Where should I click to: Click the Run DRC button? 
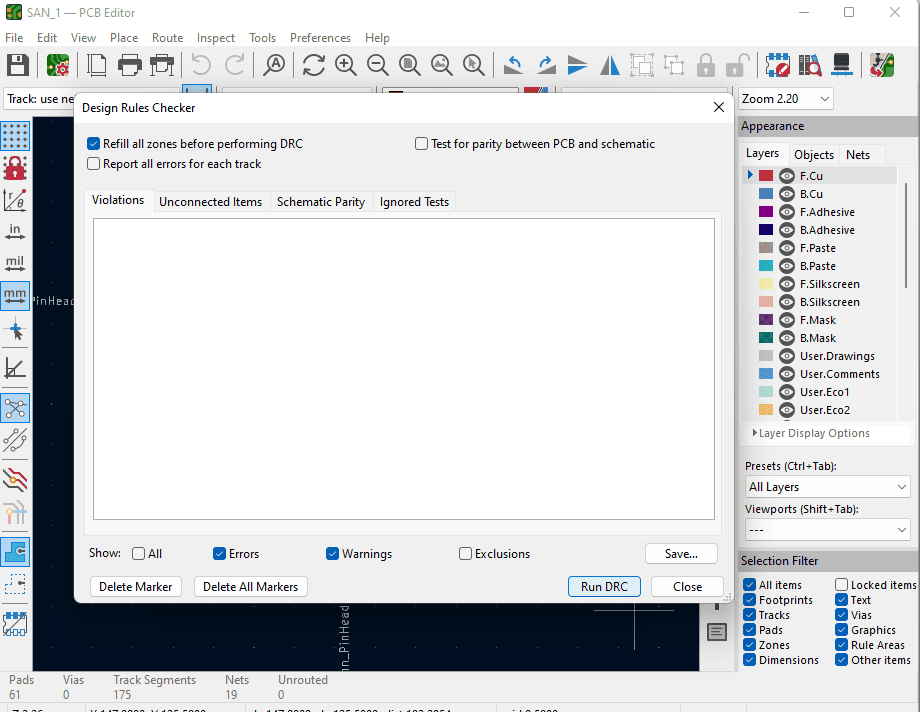point(604,587)
